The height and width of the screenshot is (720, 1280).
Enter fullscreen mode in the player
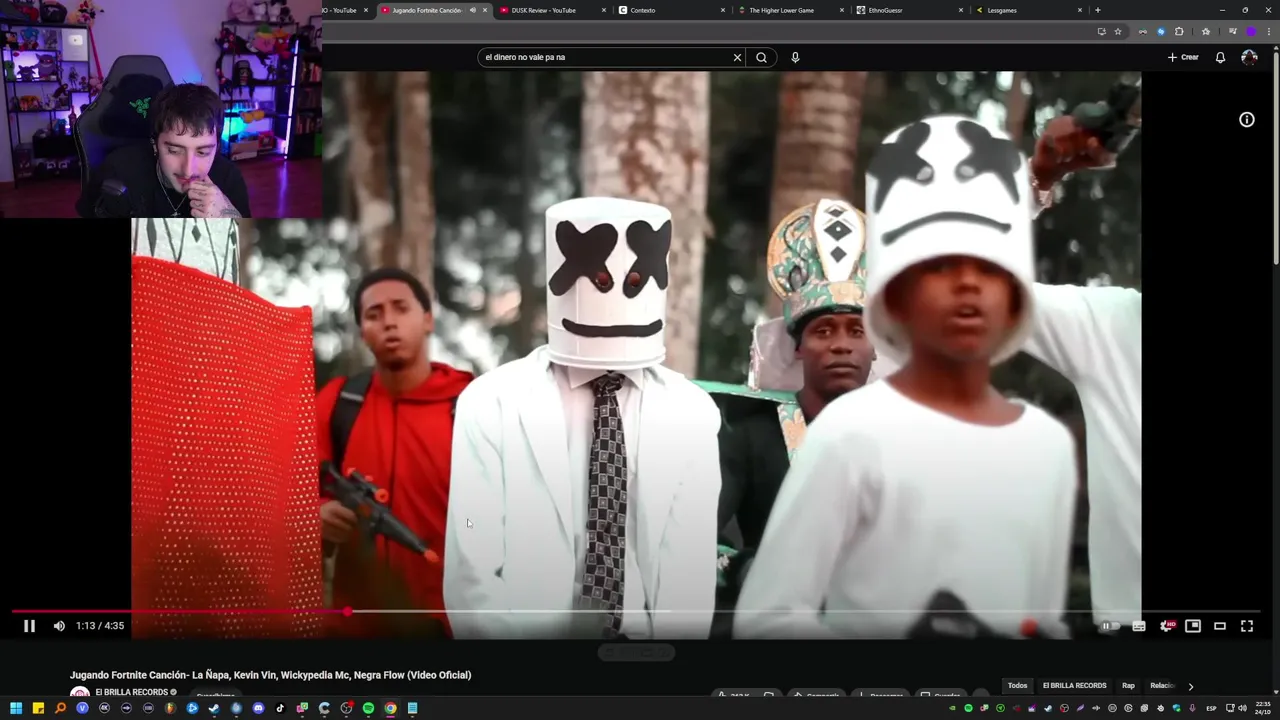click(x=1247, y=626)
